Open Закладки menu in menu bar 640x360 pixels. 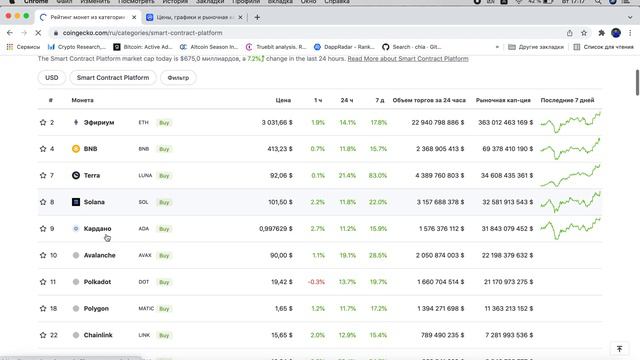click(210, 2)
